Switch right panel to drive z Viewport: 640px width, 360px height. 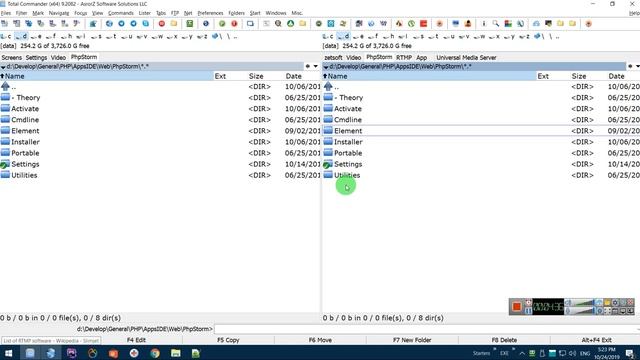pos(524,36)
